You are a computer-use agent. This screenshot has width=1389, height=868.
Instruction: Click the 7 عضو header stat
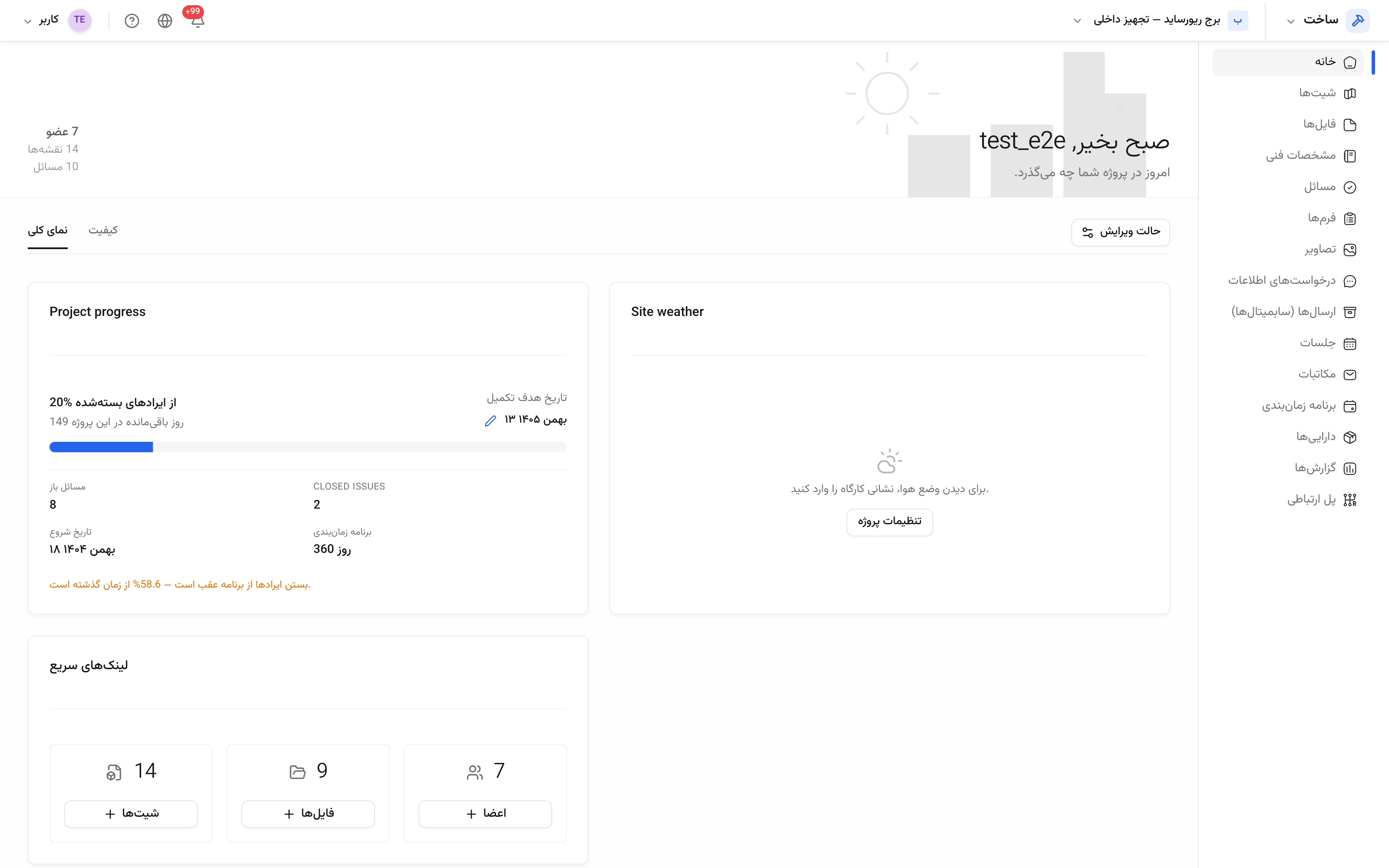[62, 132]
